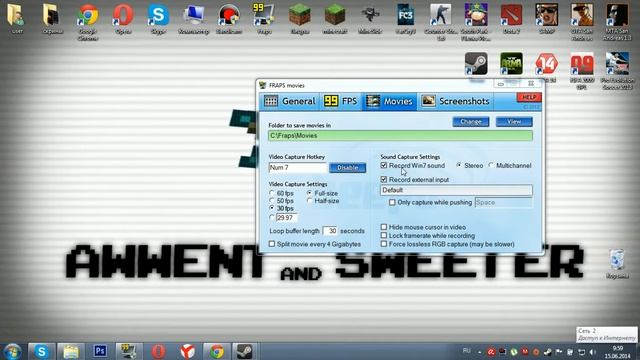Open Windows Explorer from the taskbar
The width and height of the screenshot is (640, 360).
coord(71,351)
